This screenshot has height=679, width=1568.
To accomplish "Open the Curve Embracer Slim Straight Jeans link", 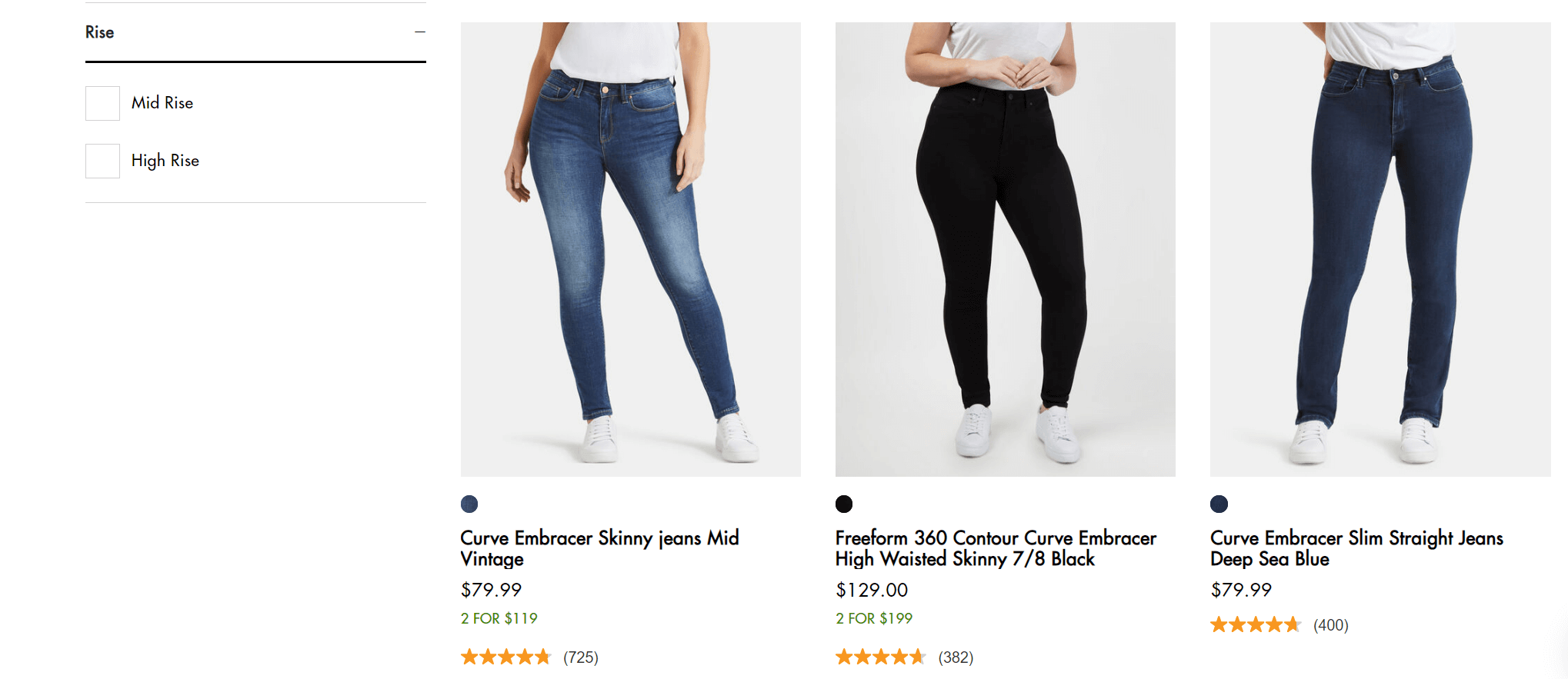I will (x=1356, y=548).
